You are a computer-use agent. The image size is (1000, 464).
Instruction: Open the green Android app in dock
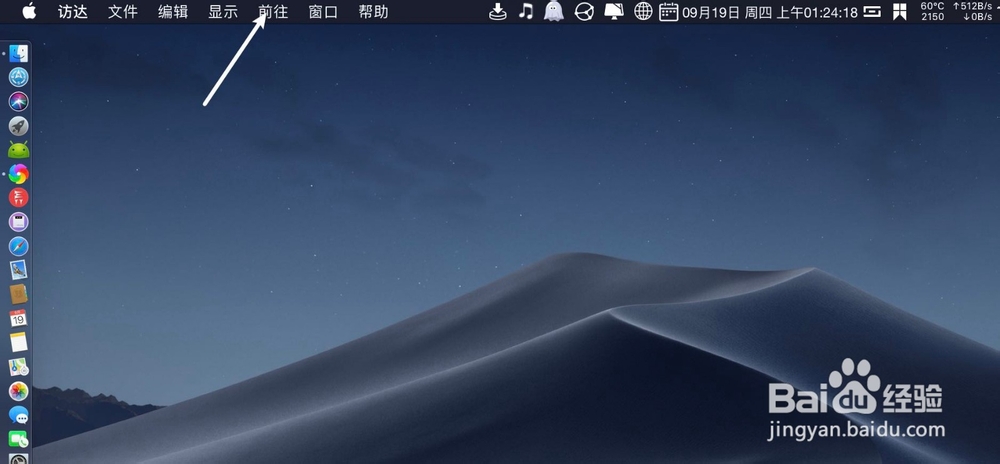click(18, 150)
